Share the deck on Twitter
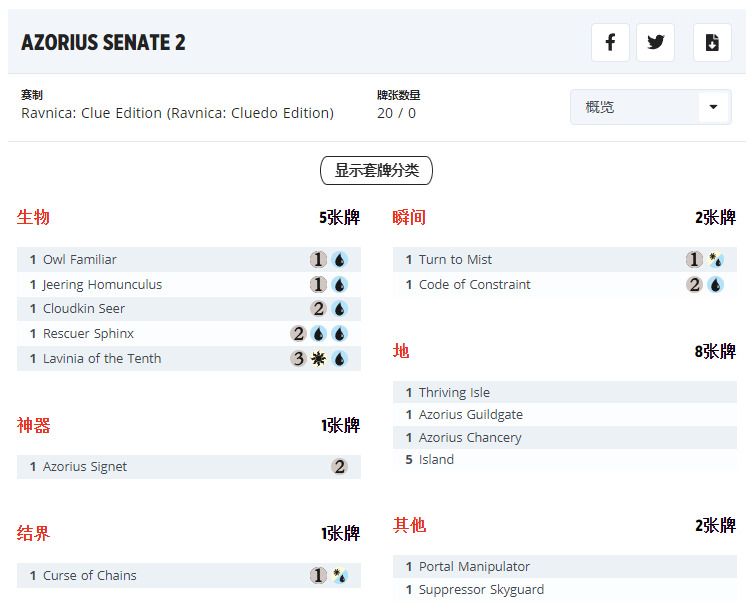 pyautogui.click(x=656, y=43)
